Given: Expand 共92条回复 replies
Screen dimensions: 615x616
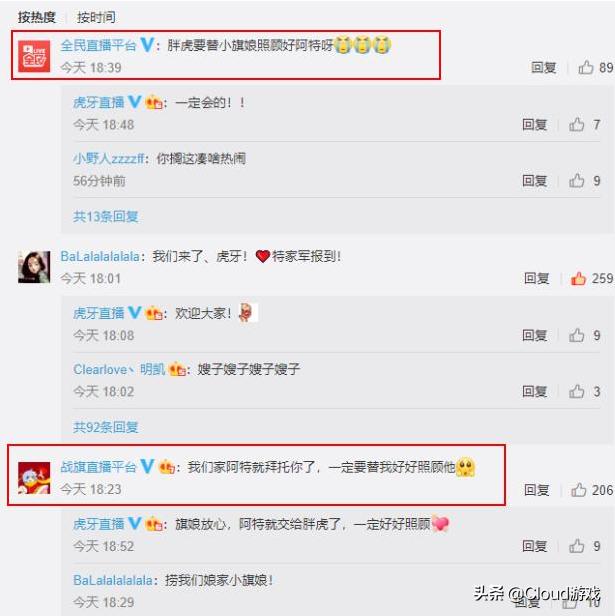Looking at the screenshot, I should point(106,427).
